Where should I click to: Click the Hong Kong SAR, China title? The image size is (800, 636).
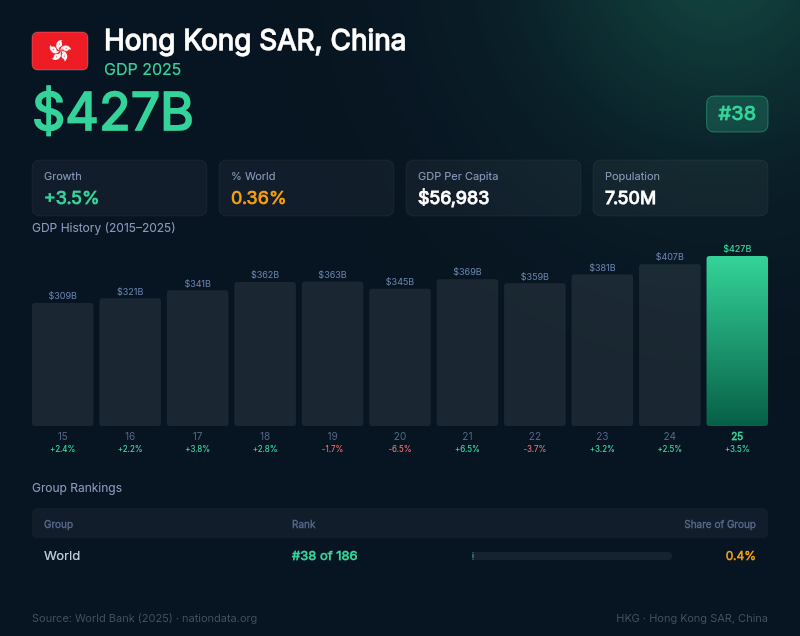coord(255,40)
